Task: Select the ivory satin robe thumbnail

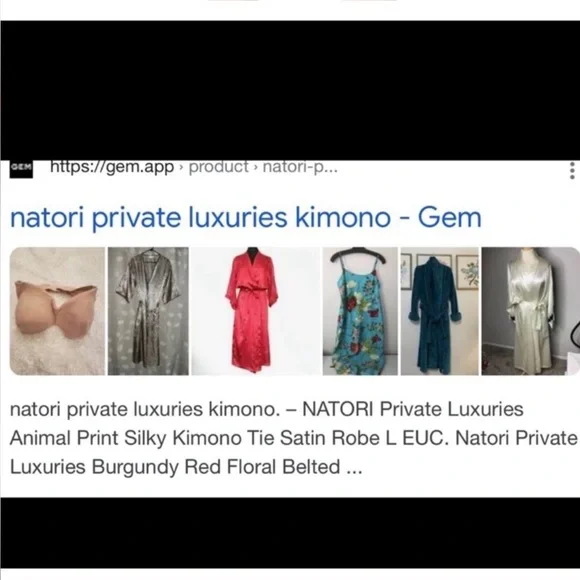Action: [x=530, y=311]
